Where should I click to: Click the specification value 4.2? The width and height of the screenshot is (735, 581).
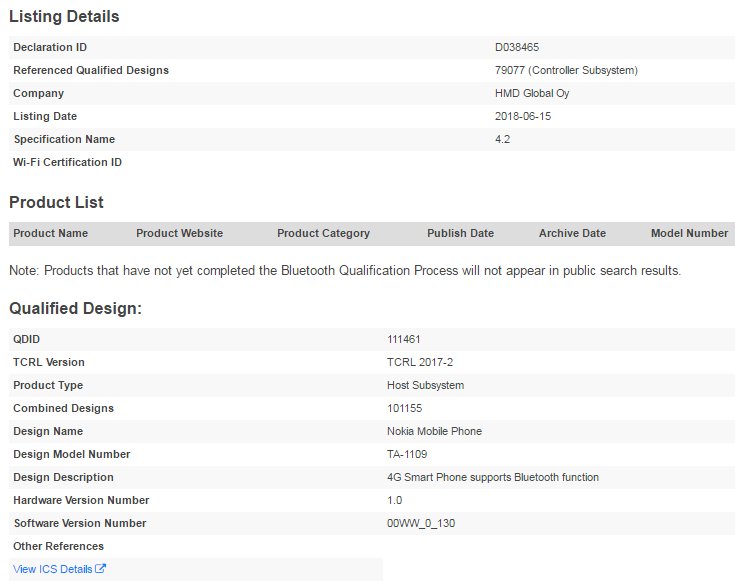(502, 139)
